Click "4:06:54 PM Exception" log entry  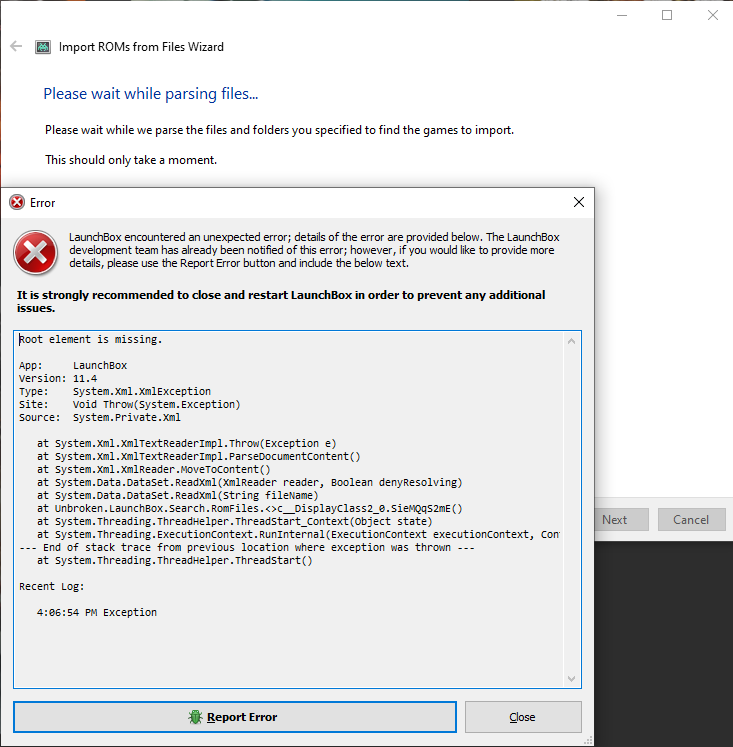point(97,612)
